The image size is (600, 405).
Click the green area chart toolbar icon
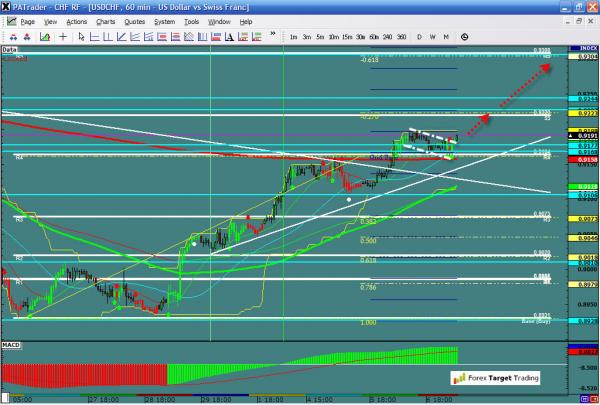[x=45, y=37]
